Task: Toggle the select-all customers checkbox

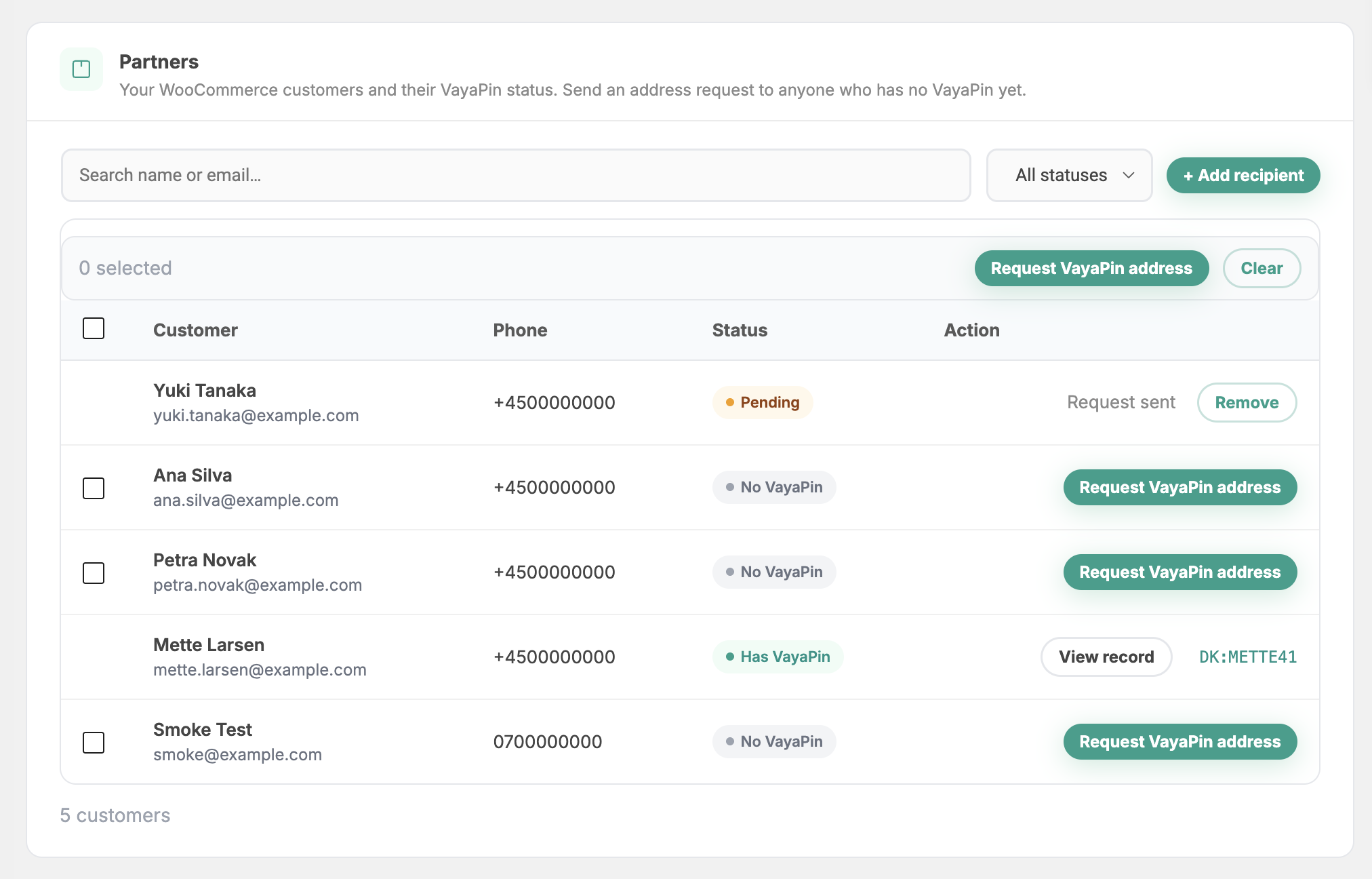Action: tap(94, 328)
